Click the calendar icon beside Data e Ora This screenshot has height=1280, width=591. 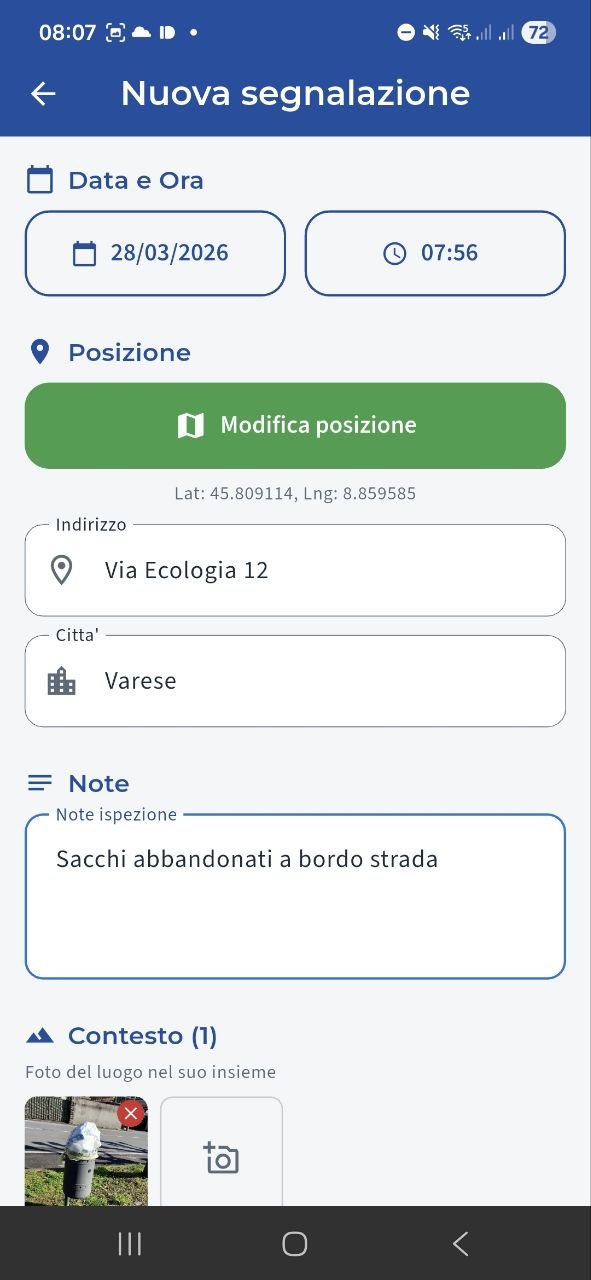coord(40,180)
